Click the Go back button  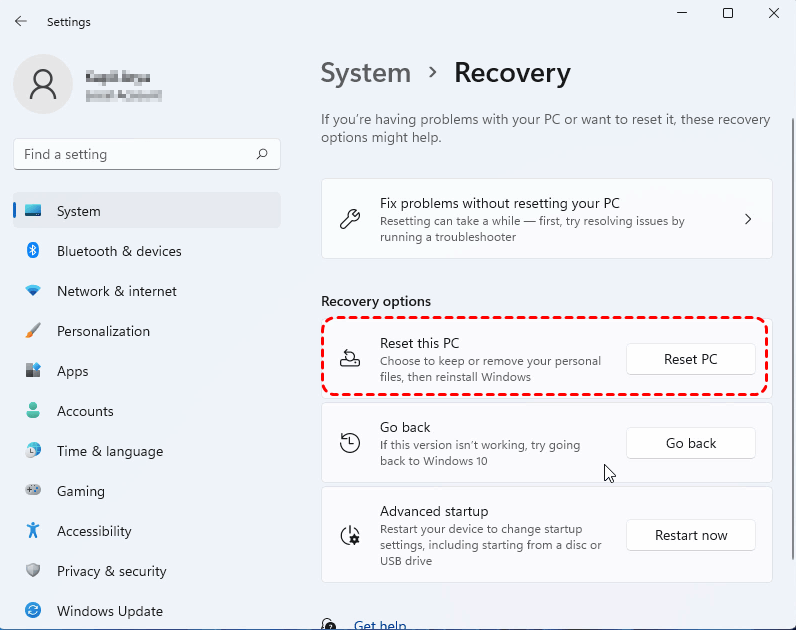(690, 443)
